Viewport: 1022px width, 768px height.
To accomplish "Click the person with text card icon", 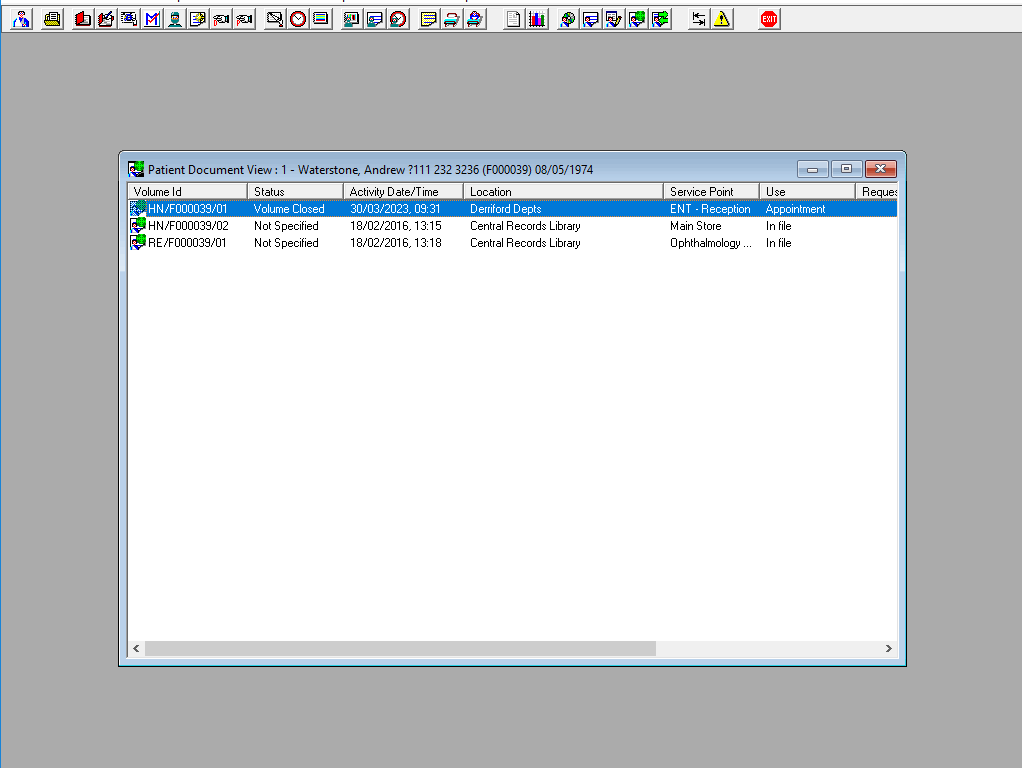I will click(375, 19).
